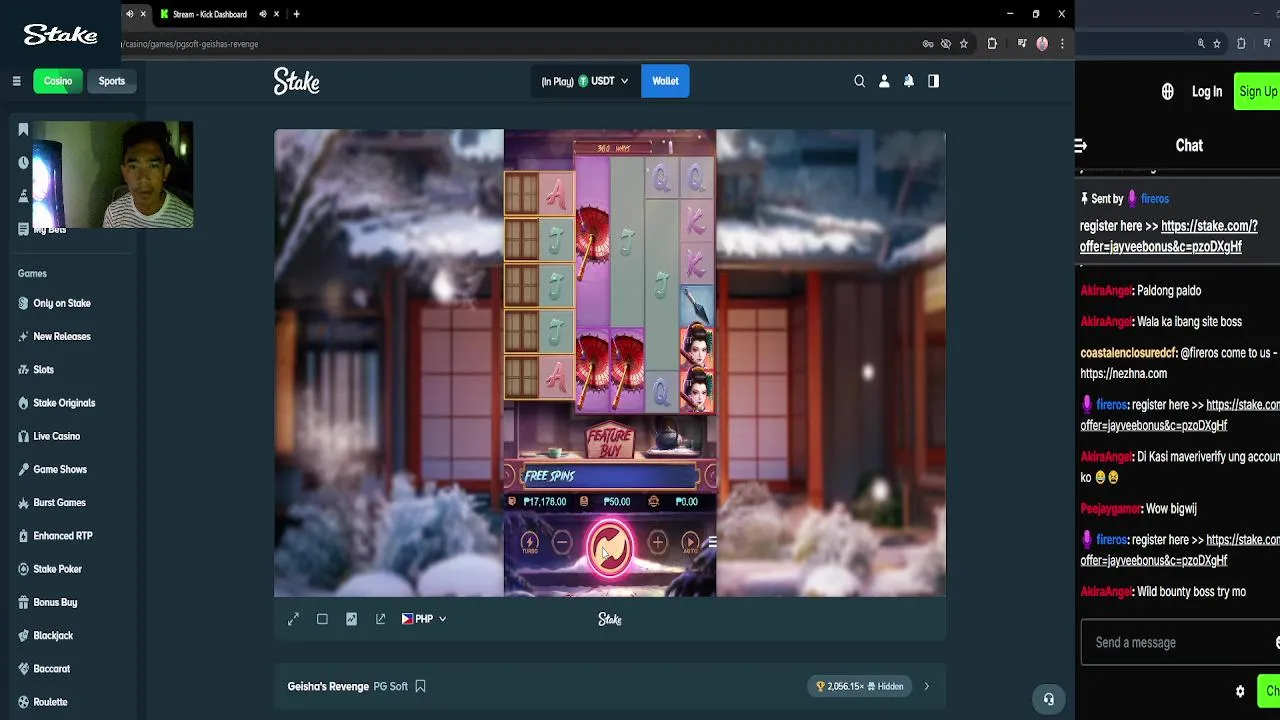
Task: Click the Chrome profile avatar
Action: pyautogui.click(x=1042, y=44)
